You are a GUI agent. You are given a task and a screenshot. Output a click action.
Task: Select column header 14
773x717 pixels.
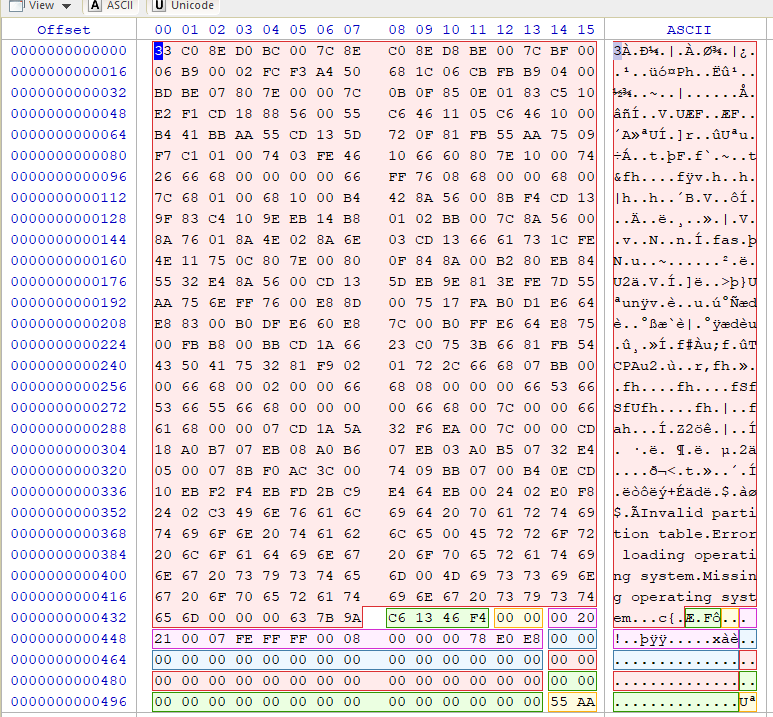click(x=559, y=30)
